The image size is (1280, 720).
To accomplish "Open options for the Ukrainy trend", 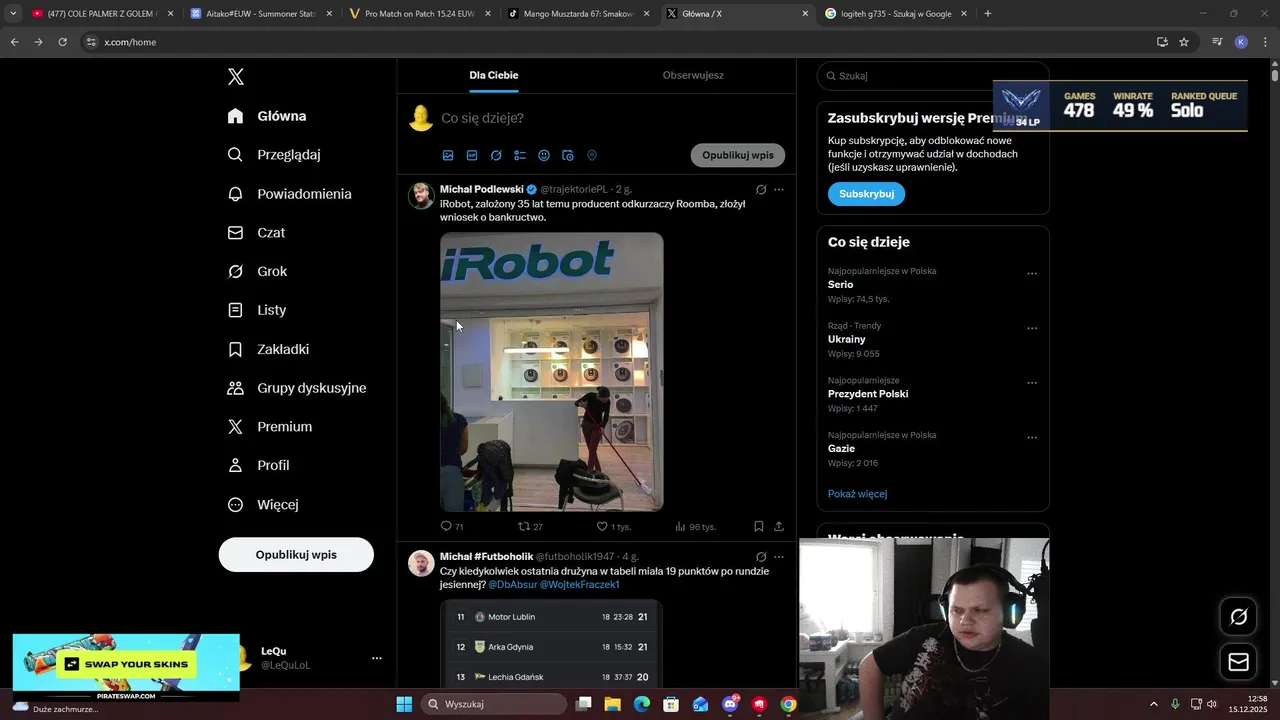I will [x=1032, y=328].
